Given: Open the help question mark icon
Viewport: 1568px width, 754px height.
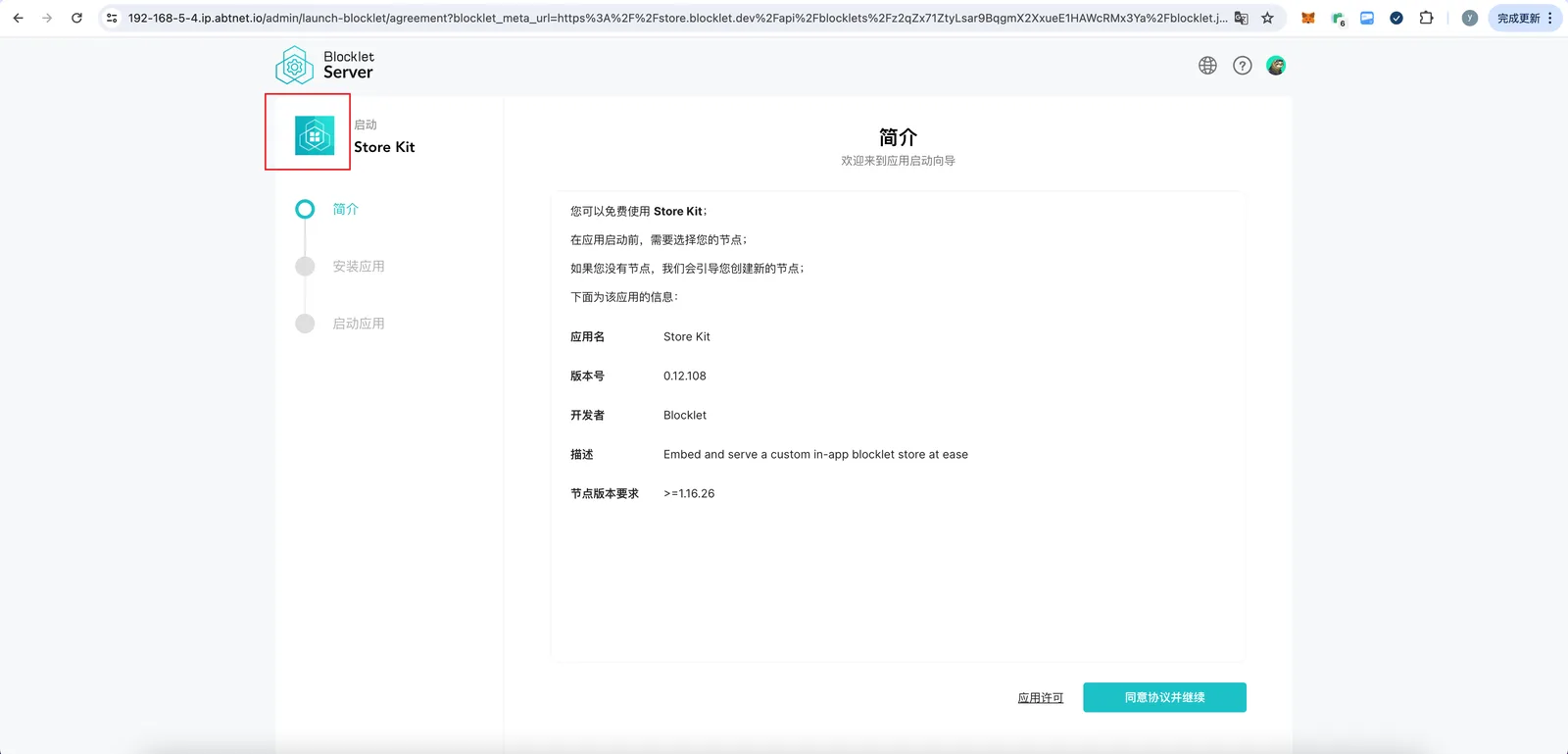Looking at the screenshot, I should click(1243, 66).
